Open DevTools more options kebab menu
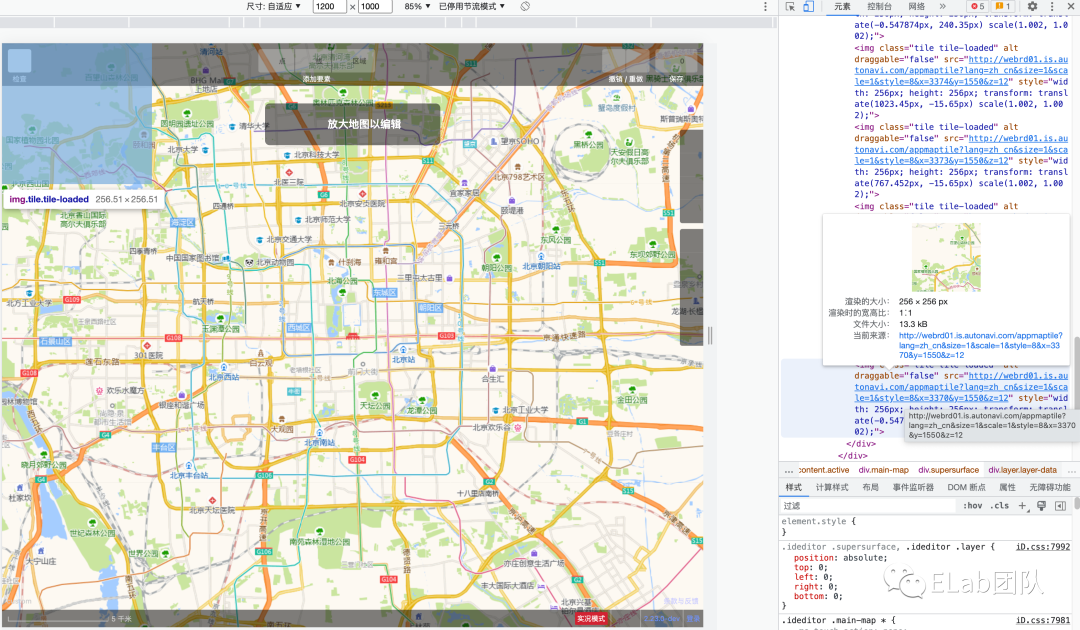This screenshot has width=1080, height=630. point(1051,6)
